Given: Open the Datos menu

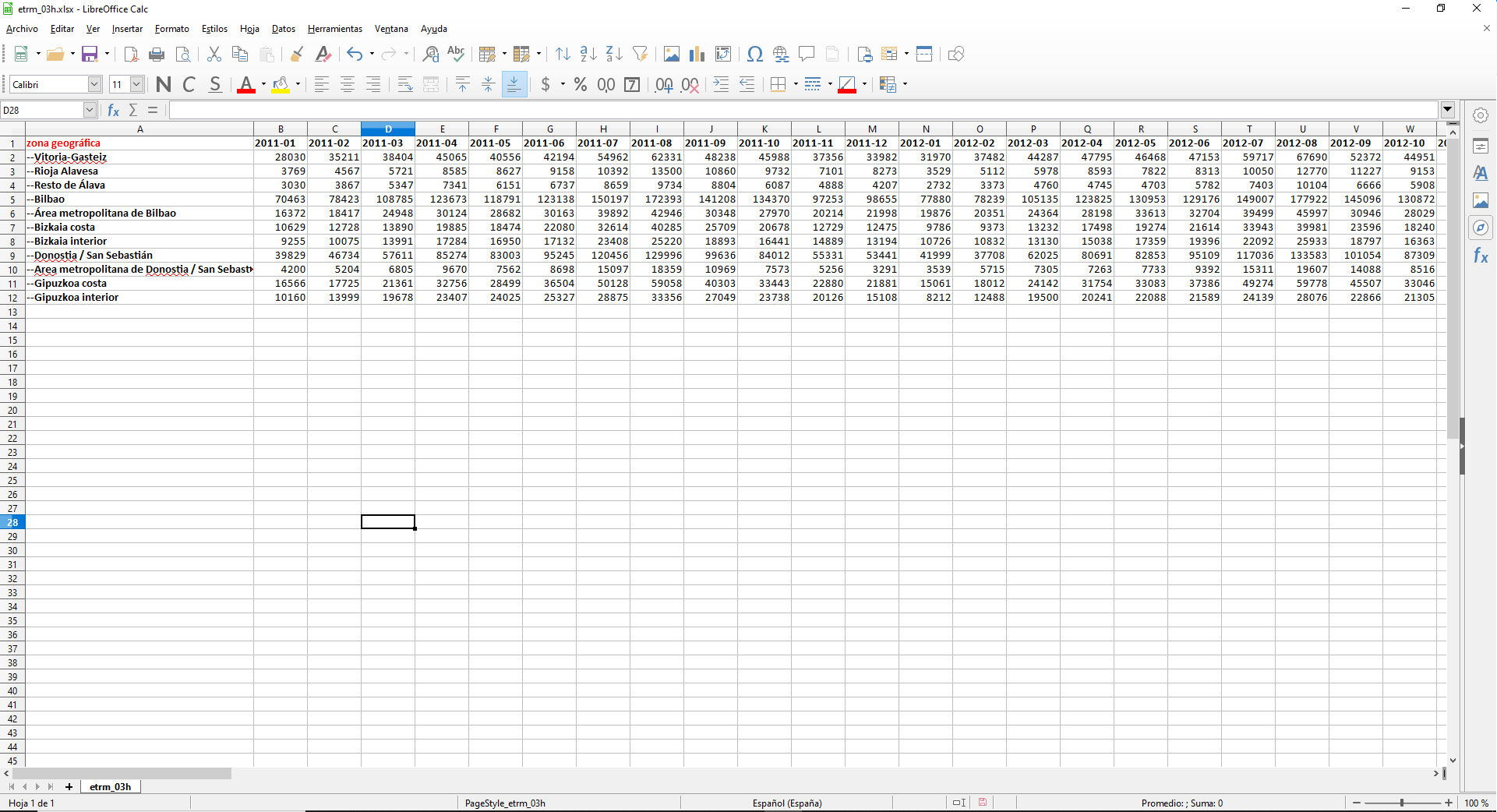Looking at the screenshot, I should 283,29.
